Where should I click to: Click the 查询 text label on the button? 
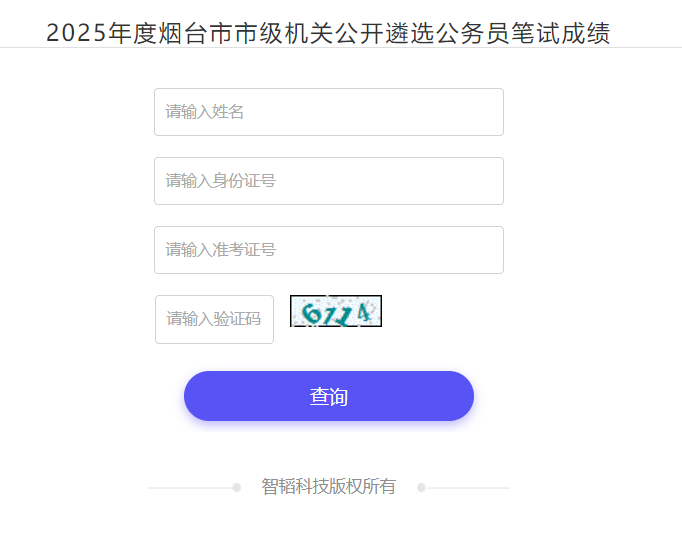329,397
